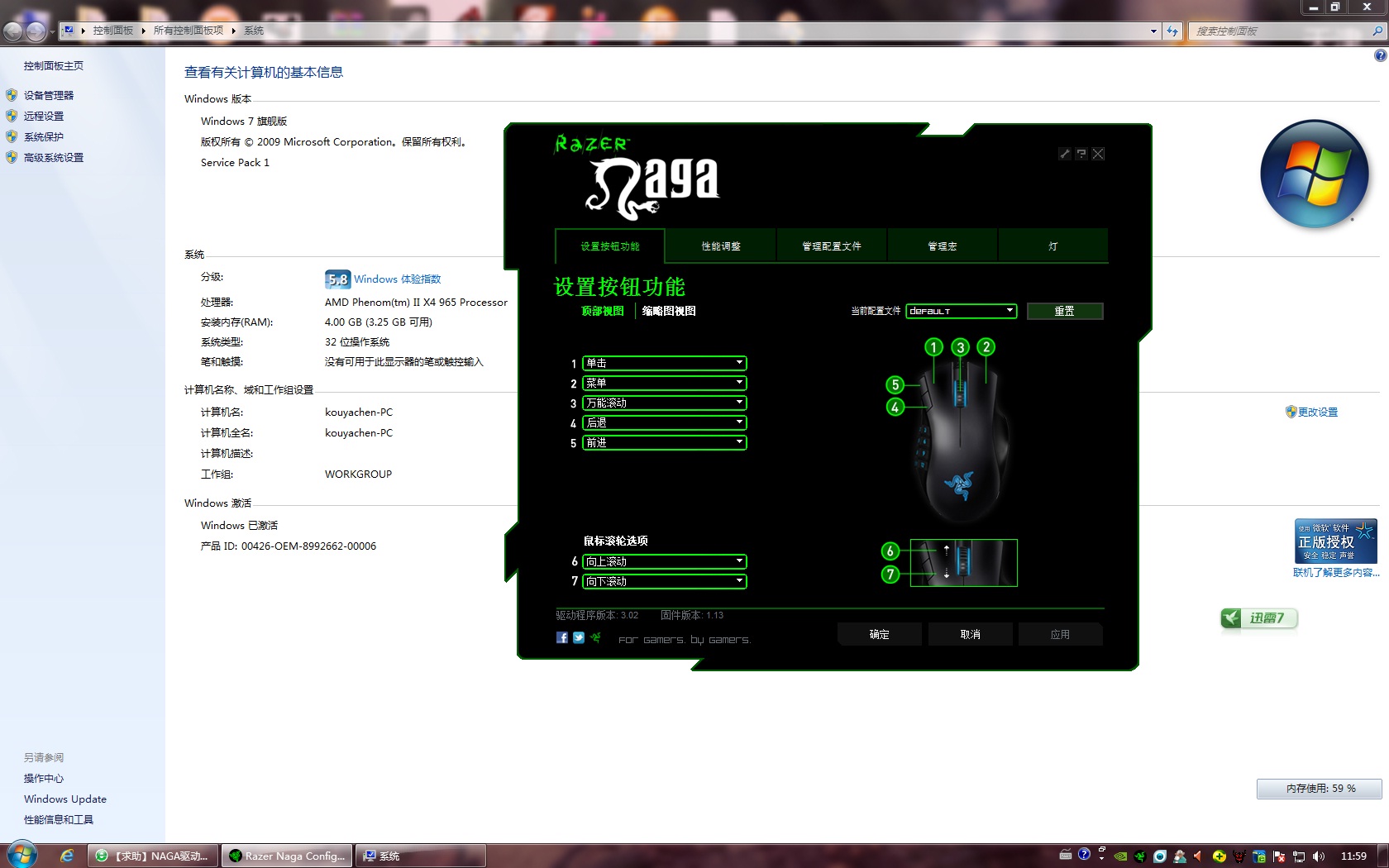Image resolution: width=1389 pixels, height=868 pixels.
Task: Select mouse button marker 2 on diagram
Action: [x=986, y=347]
